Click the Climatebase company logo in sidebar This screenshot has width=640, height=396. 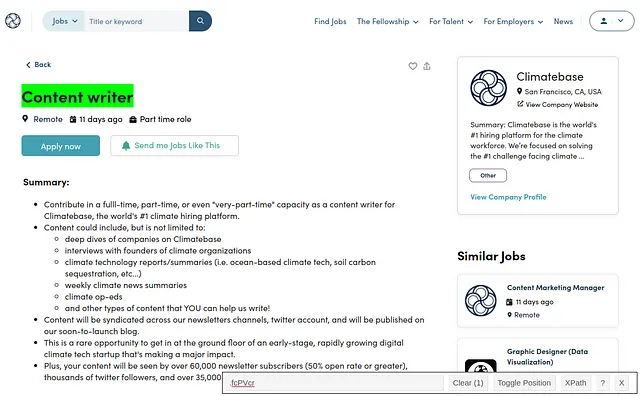[488, 88]
